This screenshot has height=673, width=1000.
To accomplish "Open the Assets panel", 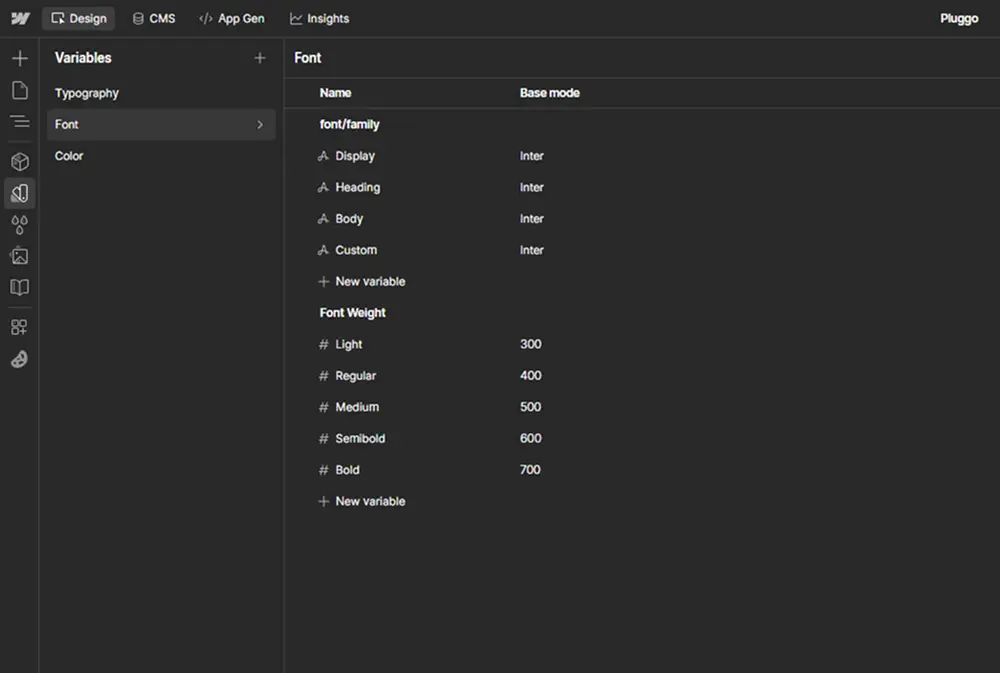I will coord(19,256).
